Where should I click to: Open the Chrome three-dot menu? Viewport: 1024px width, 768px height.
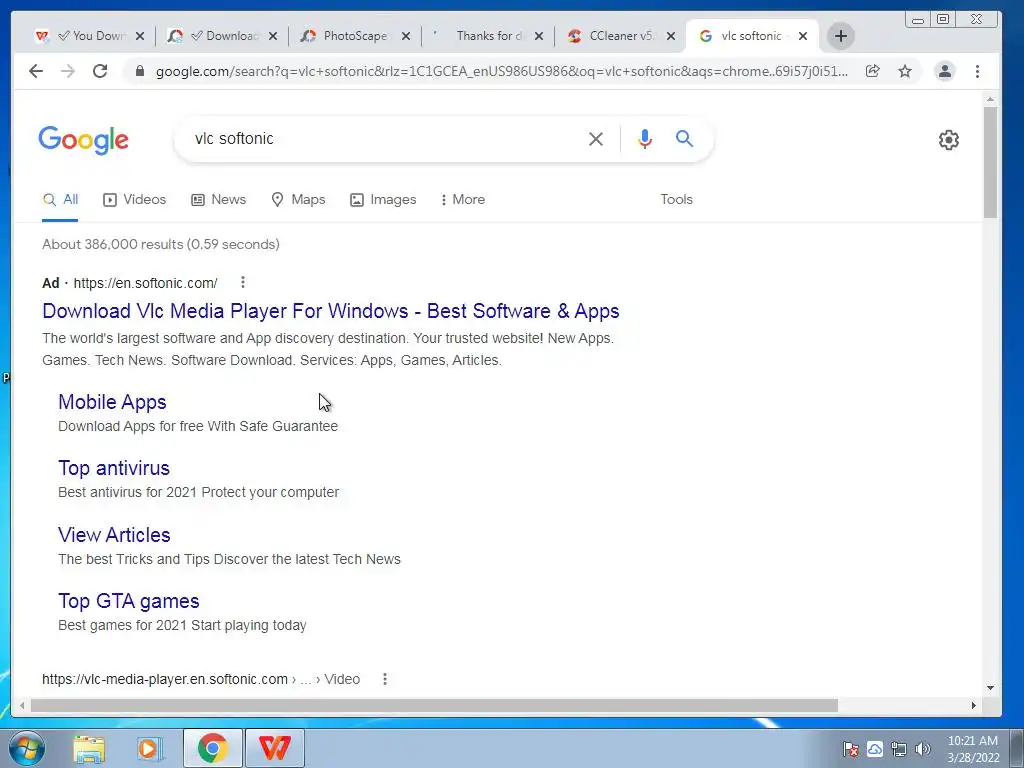pyautogui.click(x=977, y=71)
